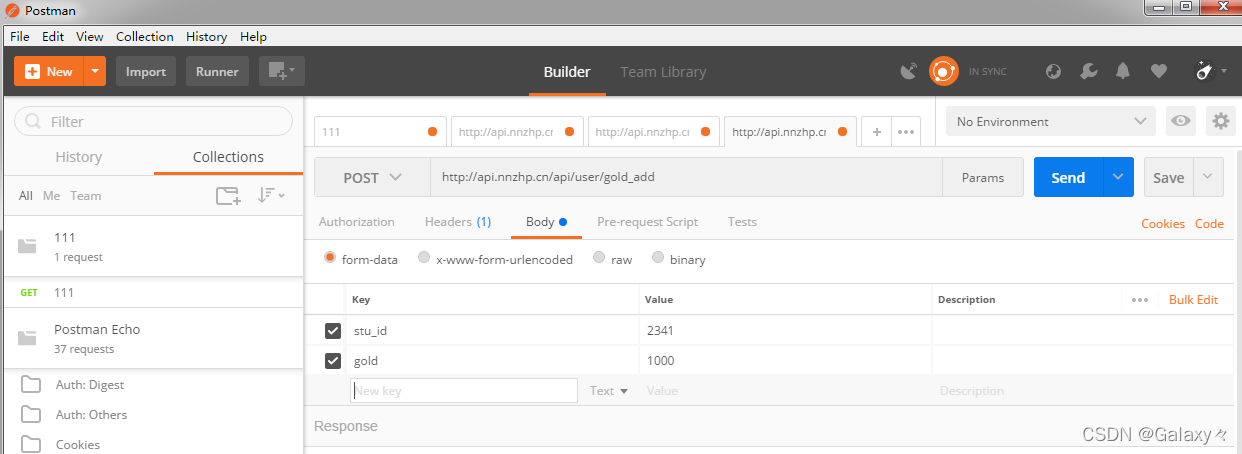Viewport: 1242px width, 454px height.
Task: Open the Pre-request Script tab
Action: [x=647, y=222]
